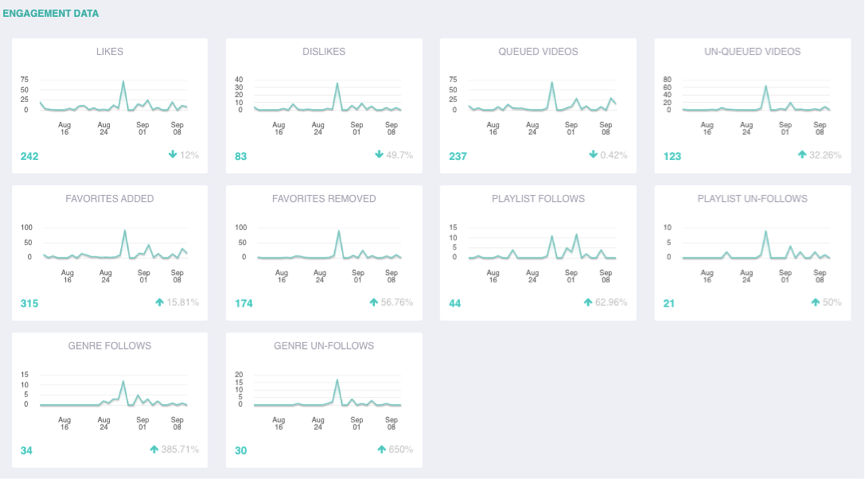Click the Playlist Follows total 44
Image resolution: width=865 pixels, height=479 pixels.
455,304
